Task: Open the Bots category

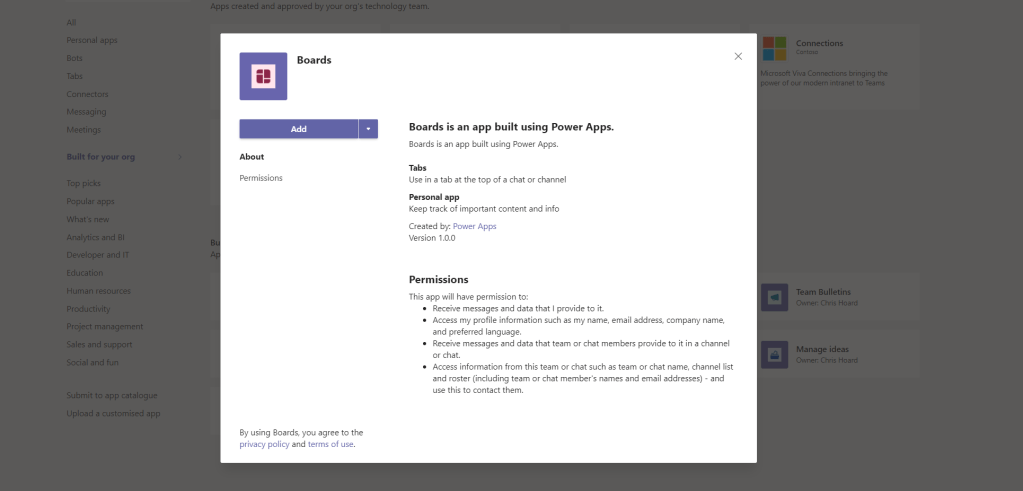Action: (x=75, y=58)
